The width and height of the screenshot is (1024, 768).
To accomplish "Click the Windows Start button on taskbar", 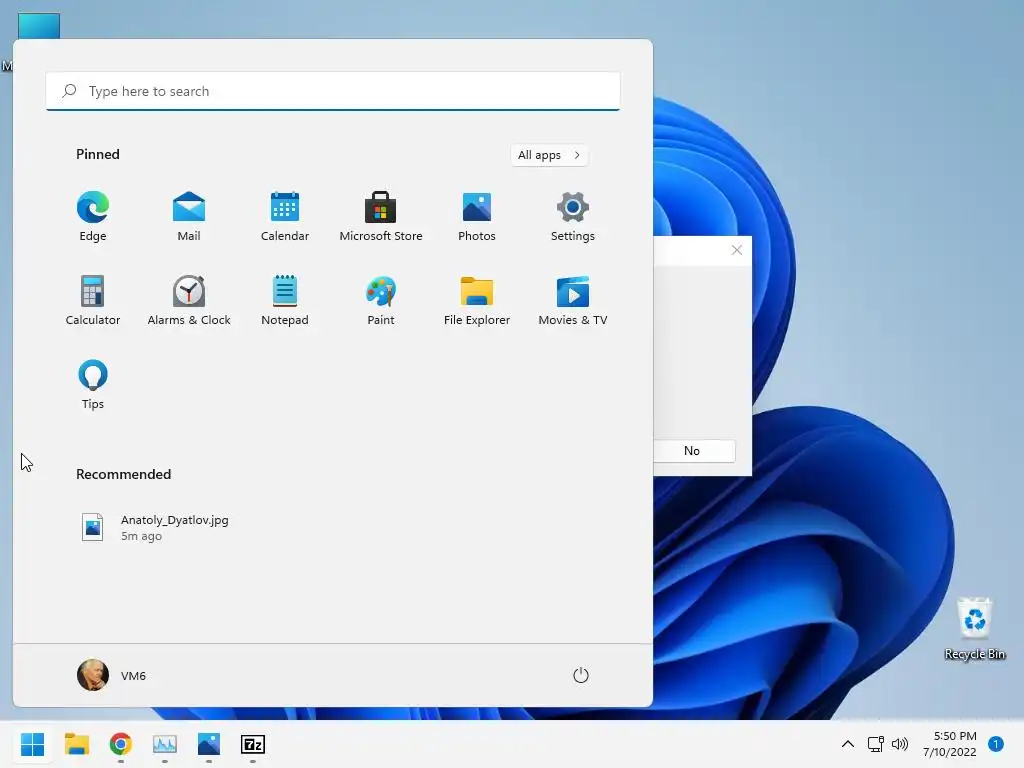I will point(32,744).
